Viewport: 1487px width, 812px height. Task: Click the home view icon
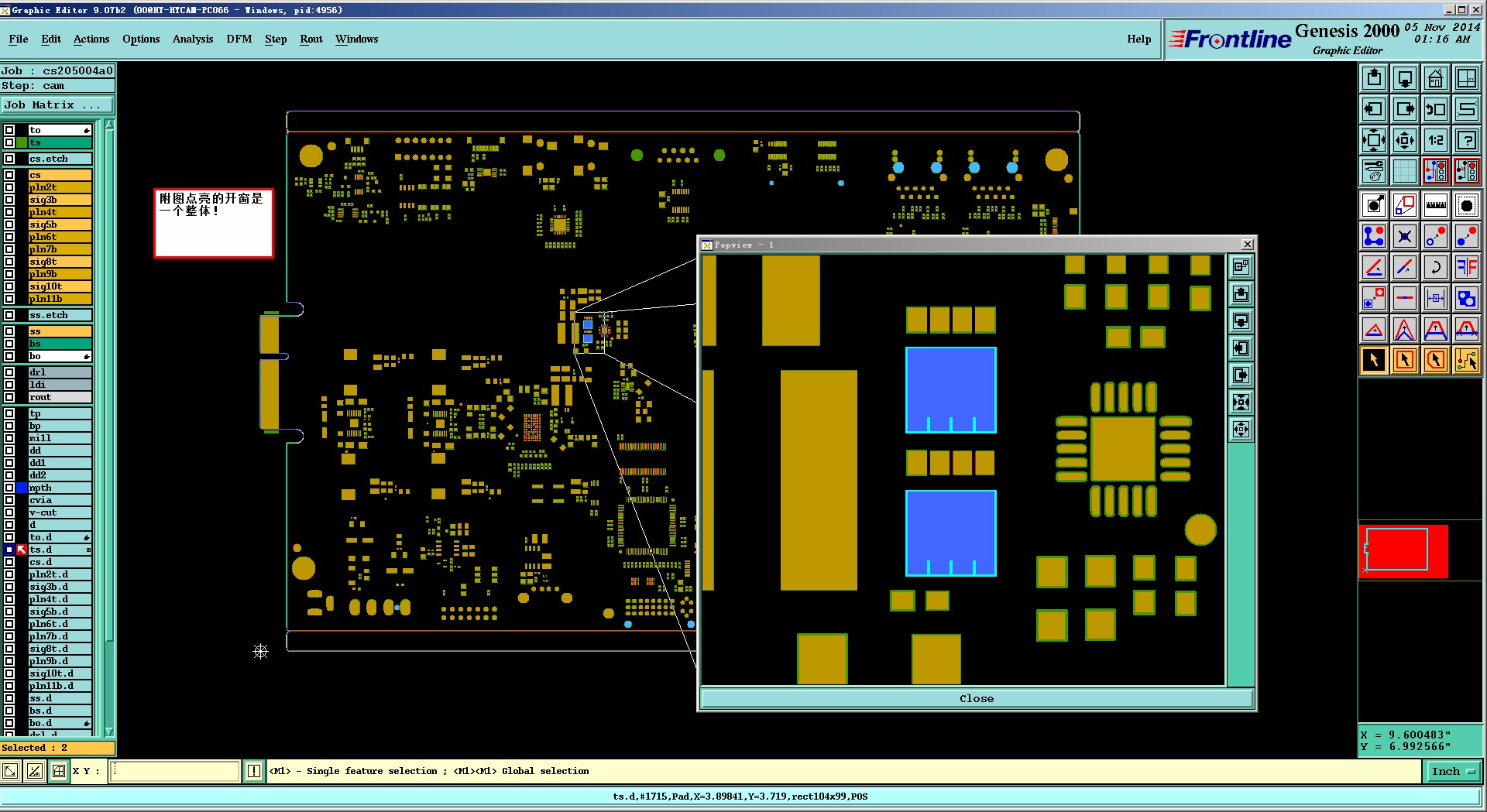[x=1436, y=78]
